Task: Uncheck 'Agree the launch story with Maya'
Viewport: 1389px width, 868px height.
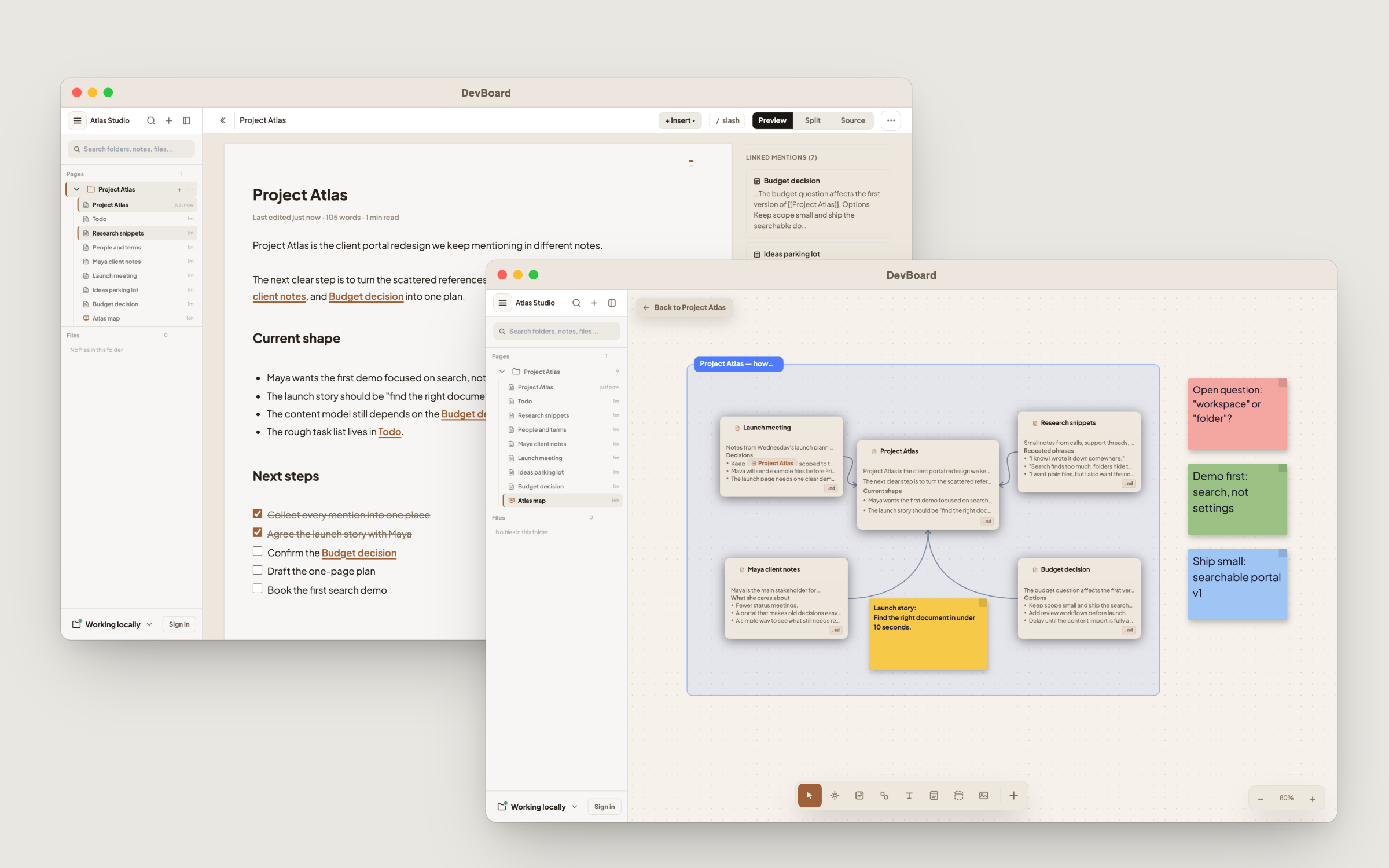Action: click(258, 532)
